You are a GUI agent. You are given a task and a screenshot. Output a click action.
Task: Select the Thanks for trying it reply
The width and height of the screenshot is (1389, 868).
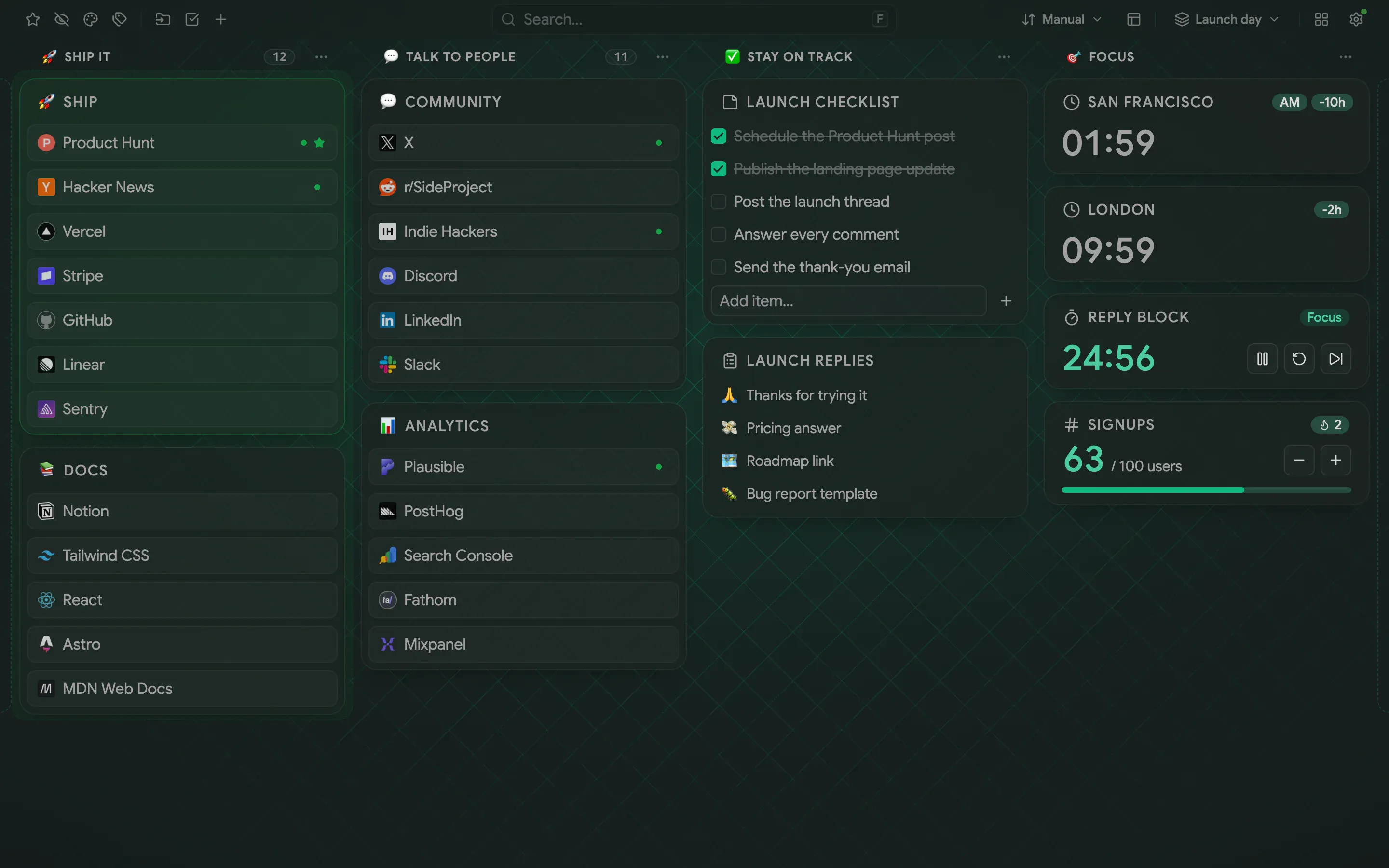point(864,395)
